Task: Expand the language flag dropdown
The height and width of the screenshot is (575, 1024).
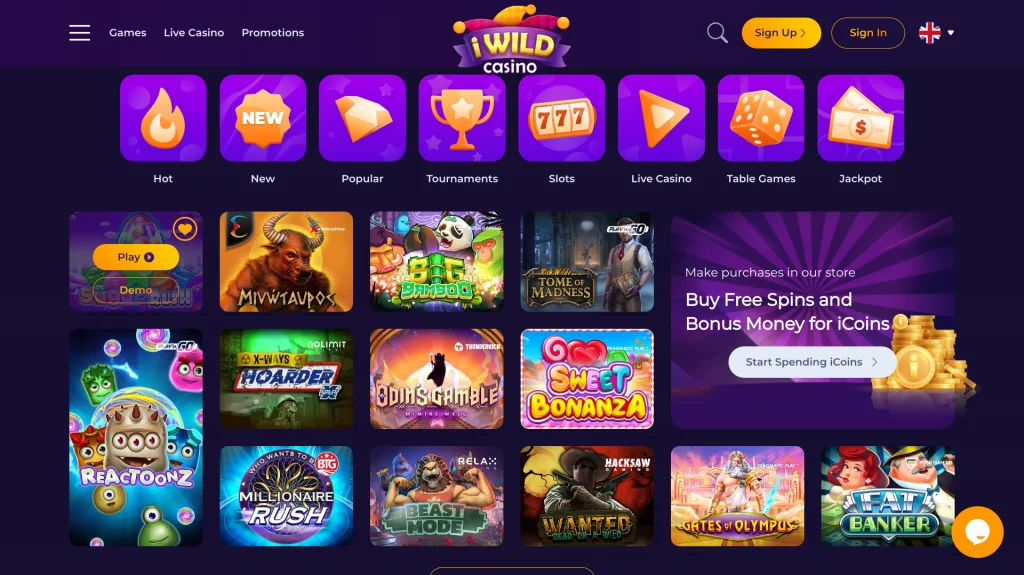Action: pyautogui.click(x=936, y=33)
